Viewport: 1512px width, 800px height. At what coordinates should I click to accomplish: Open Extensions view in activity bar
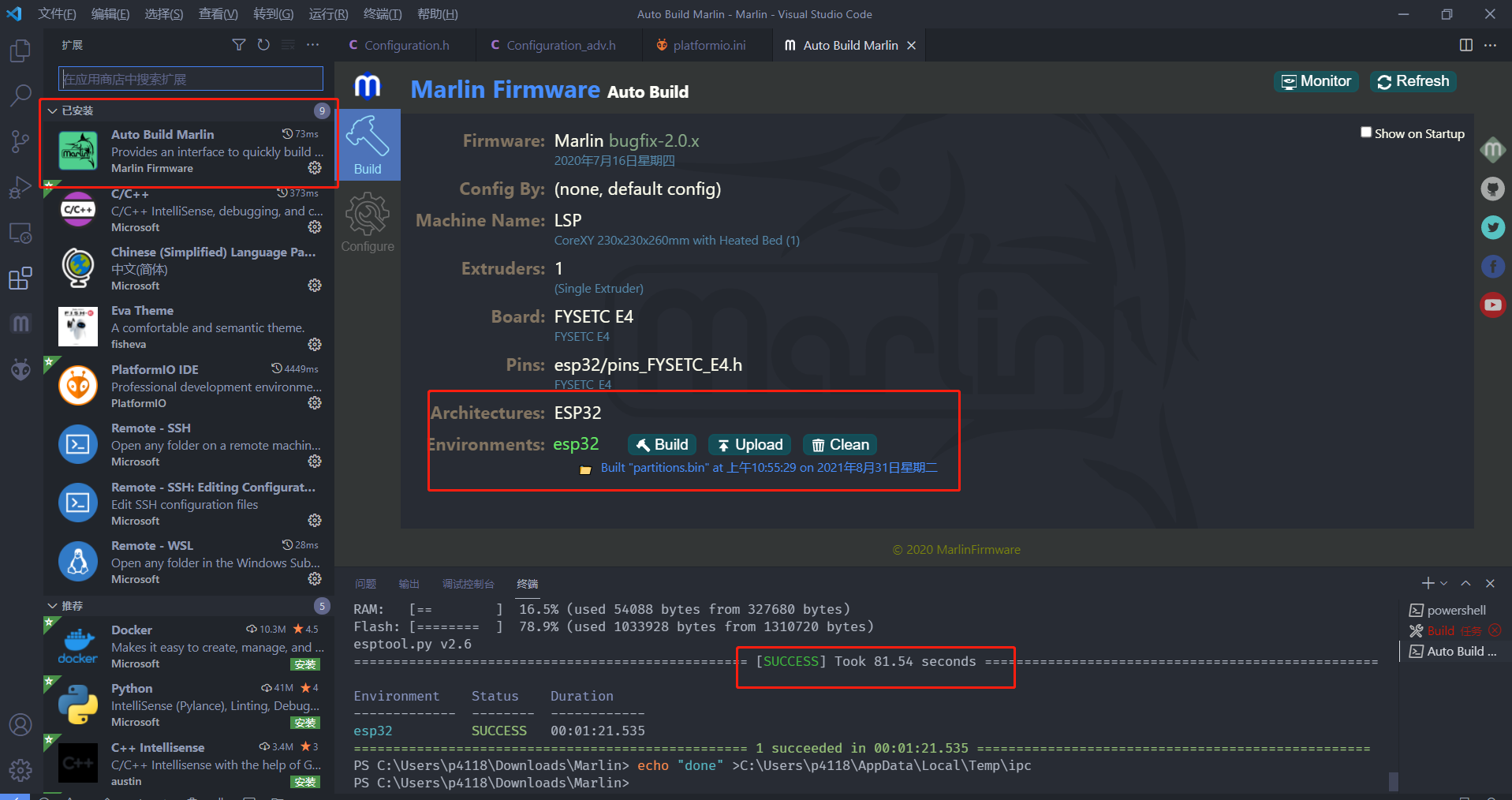[x=20, y=278]
